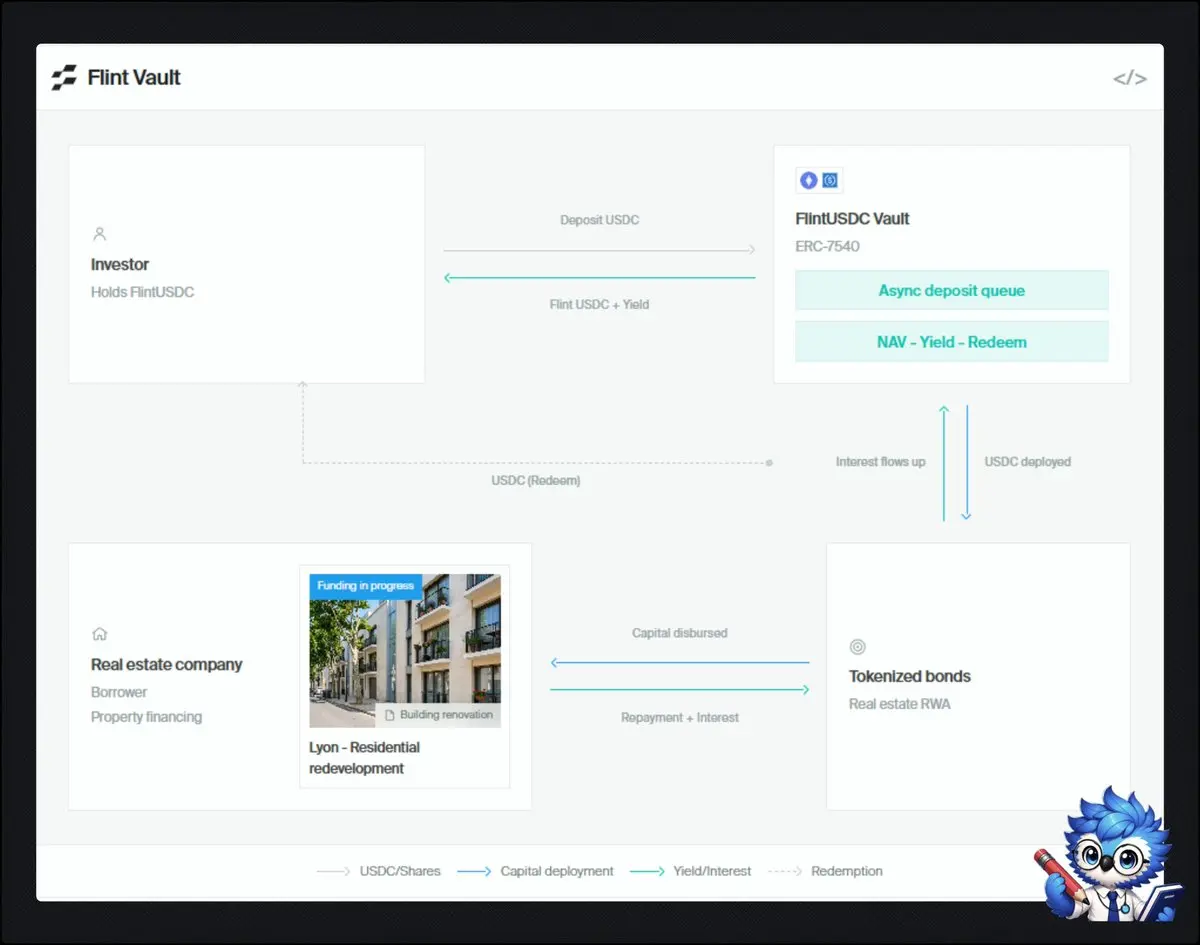Click Lyon - Residential redevelopment title
The height and width of the screenshot is (945, 1200).
(x=365, y=758)
